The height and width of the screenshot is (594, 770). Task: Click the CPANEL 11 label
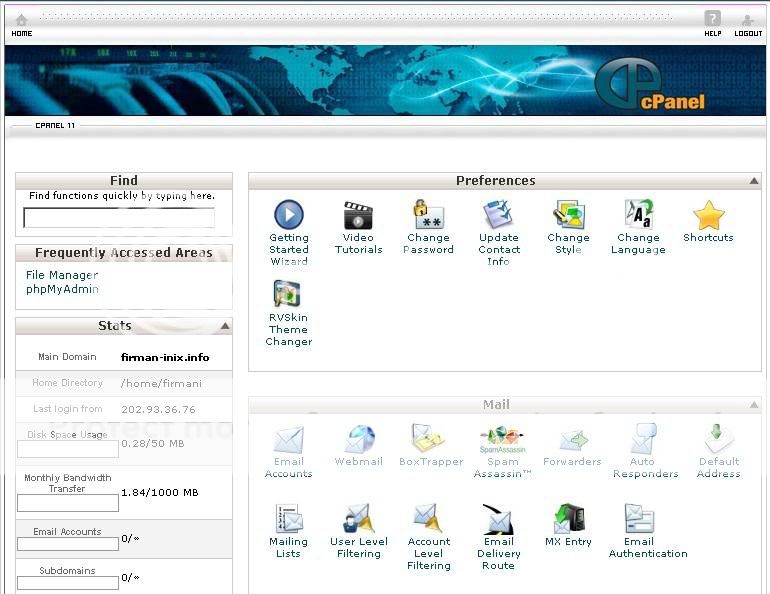(55, 126)
